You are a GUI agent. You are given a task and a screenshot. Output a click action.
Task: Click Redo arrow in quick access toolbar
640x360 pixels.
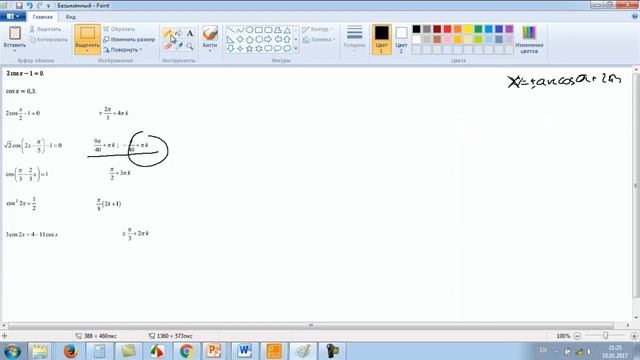[39, 6]
